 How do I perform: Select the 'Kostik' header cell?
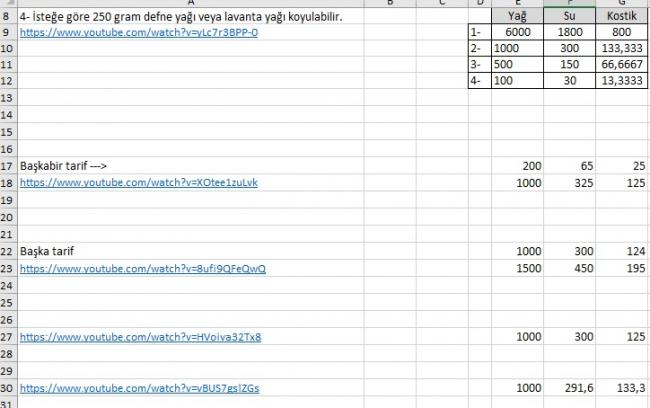(622, 16)
